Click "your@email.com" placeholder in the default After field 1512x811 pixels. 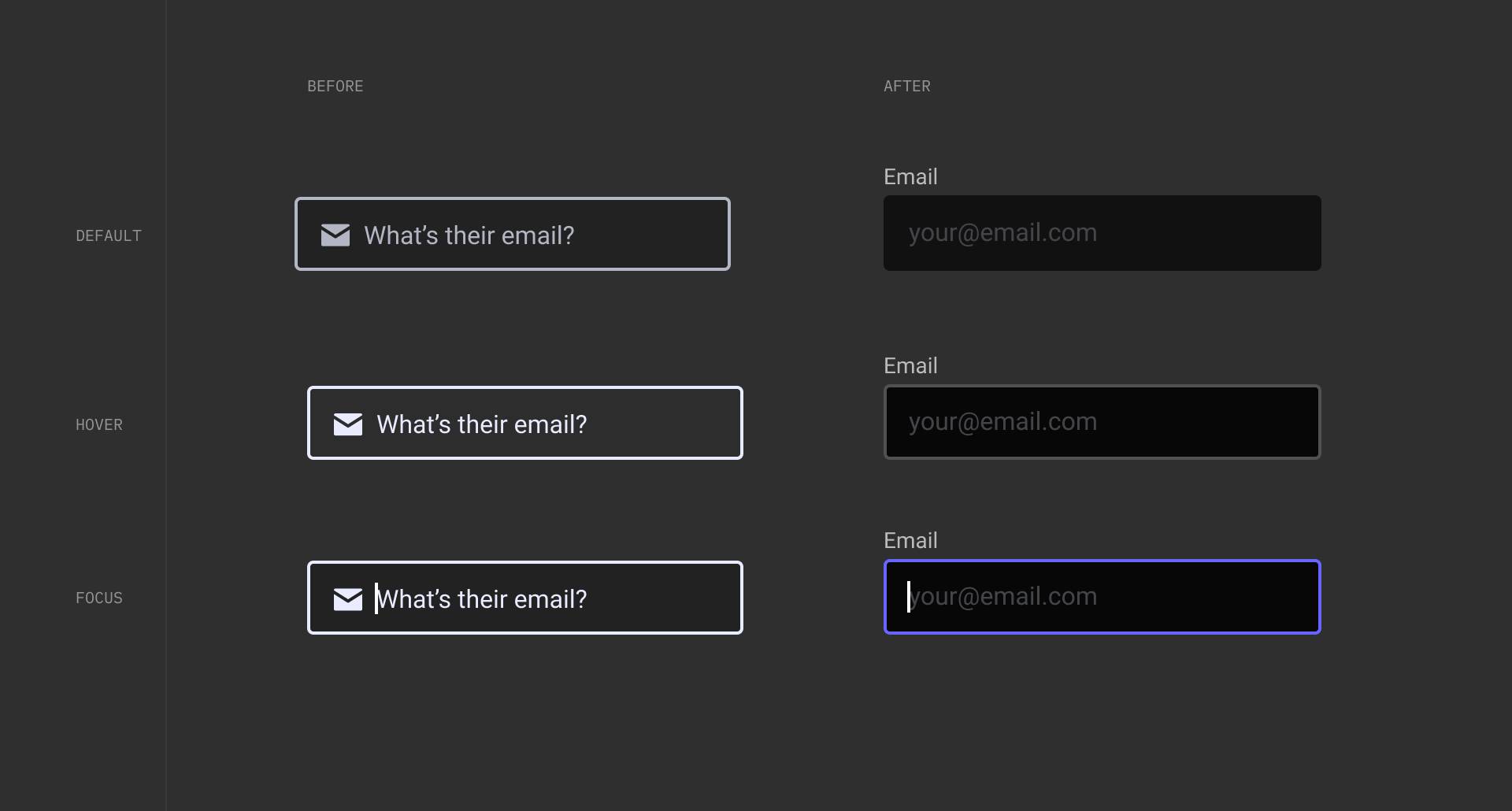click(x=1002, y=233)
